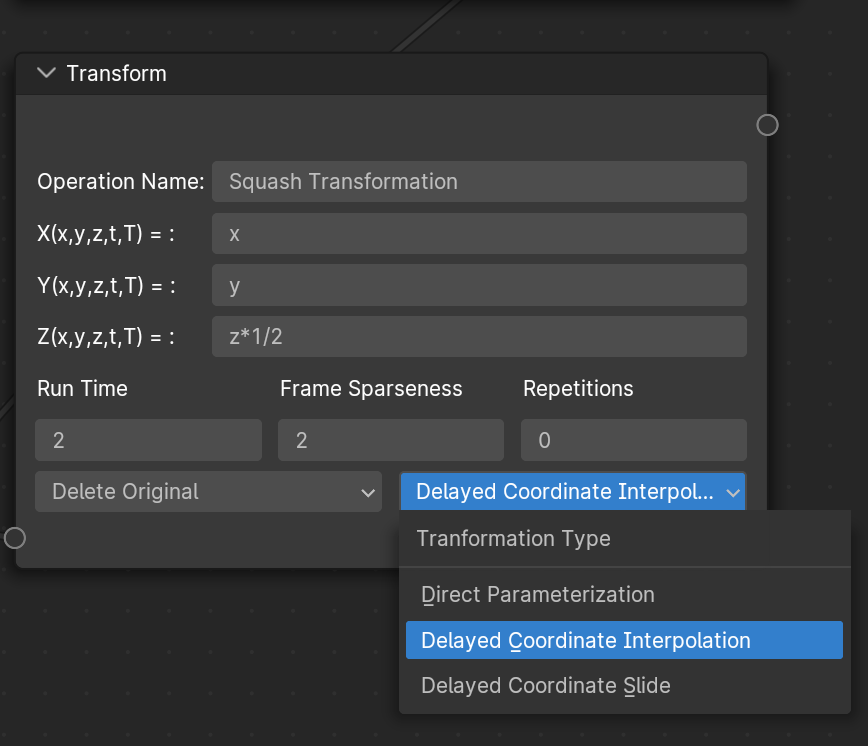The height and width of the screenshot is (746, 868).
Task: Click the Y(x,y,z,t,T) expression field
Action: point(479,286)
